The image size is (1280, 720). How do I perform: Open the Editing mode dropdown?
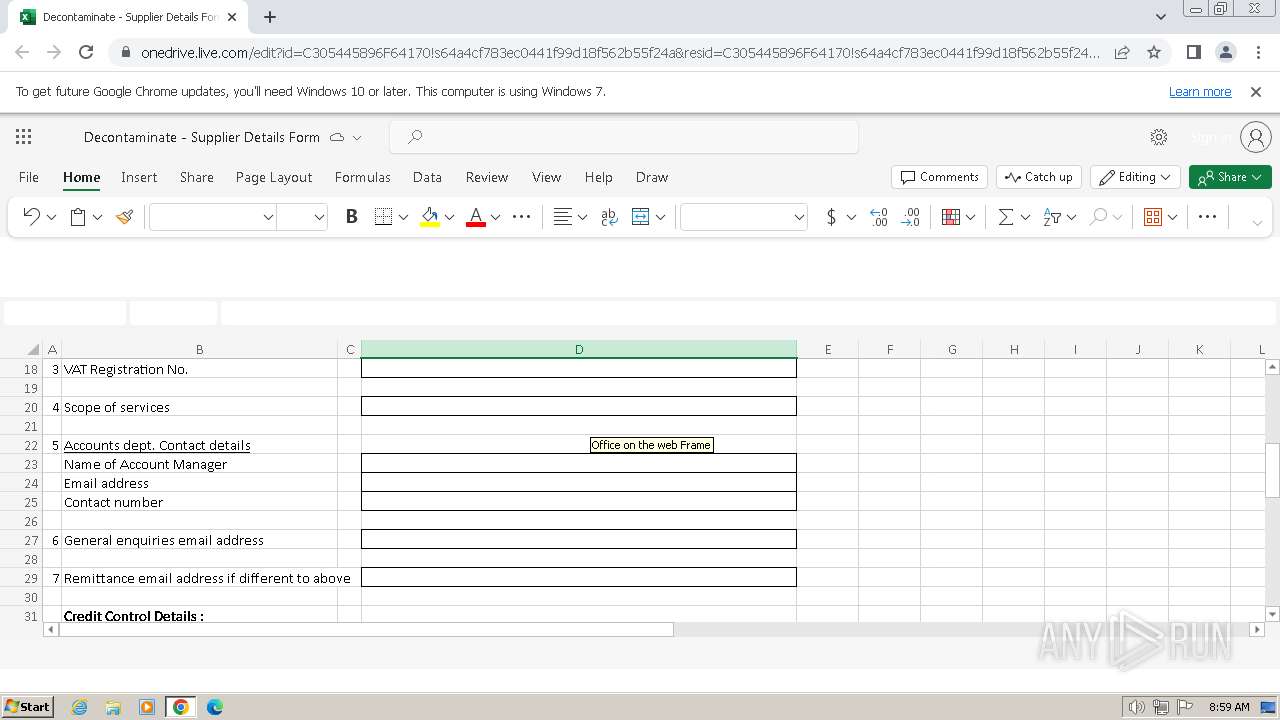(1135, 177)
